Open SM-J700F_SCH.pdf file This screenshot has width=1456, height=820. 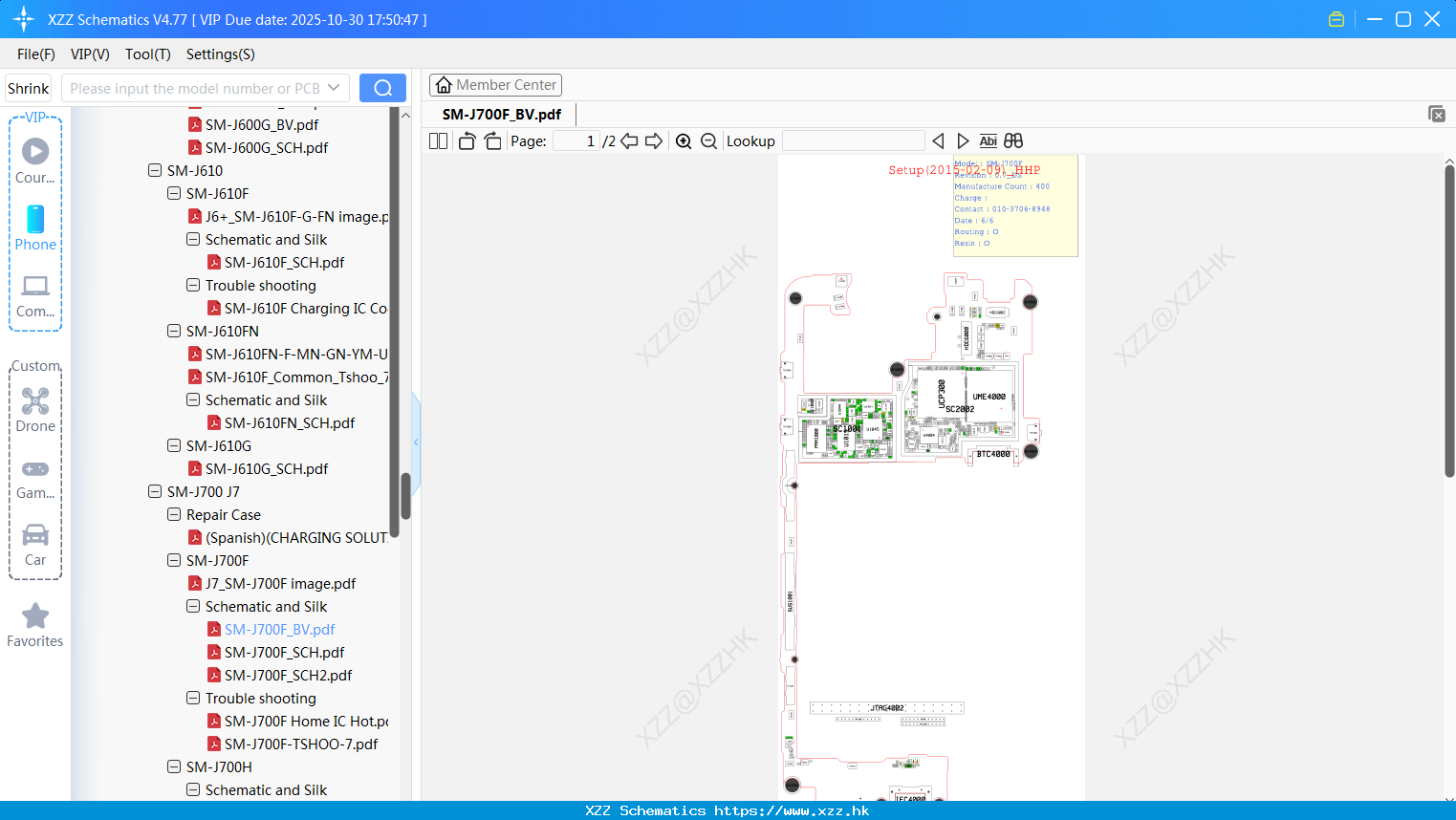[x=276, y=652]
